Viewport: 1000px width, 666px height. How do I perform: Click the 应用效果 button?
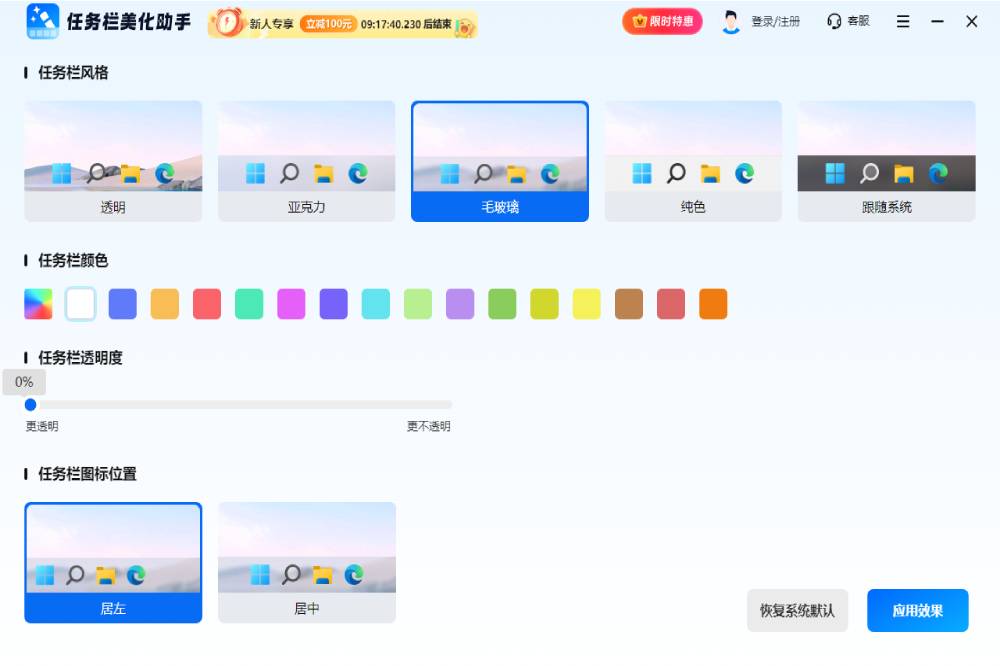click(917, 610)
